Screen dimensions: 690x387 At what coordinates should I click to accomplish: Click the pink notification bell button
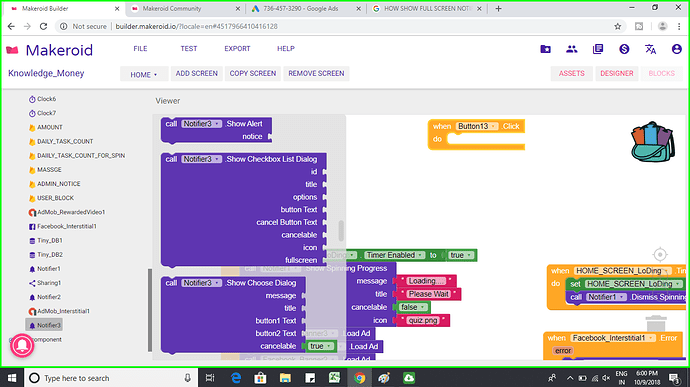click(x=22, y=346)
